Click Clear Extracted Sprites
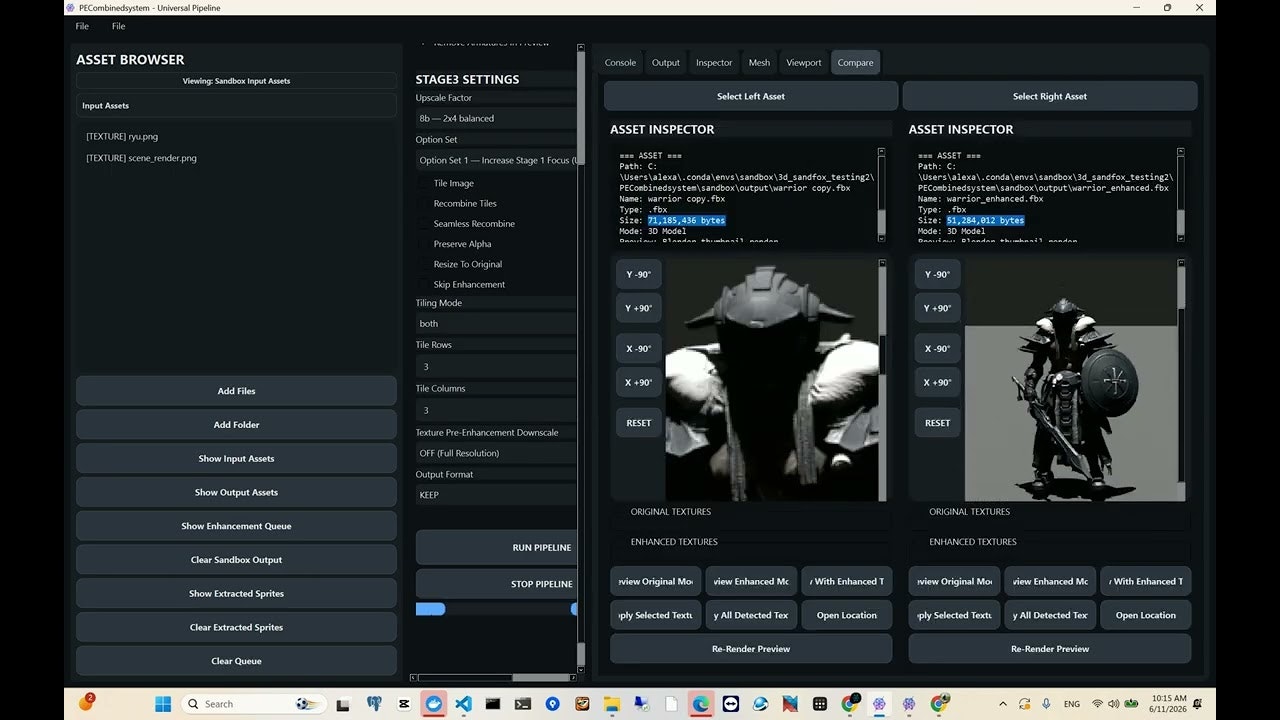1280x720 pixels. [236, 627]
